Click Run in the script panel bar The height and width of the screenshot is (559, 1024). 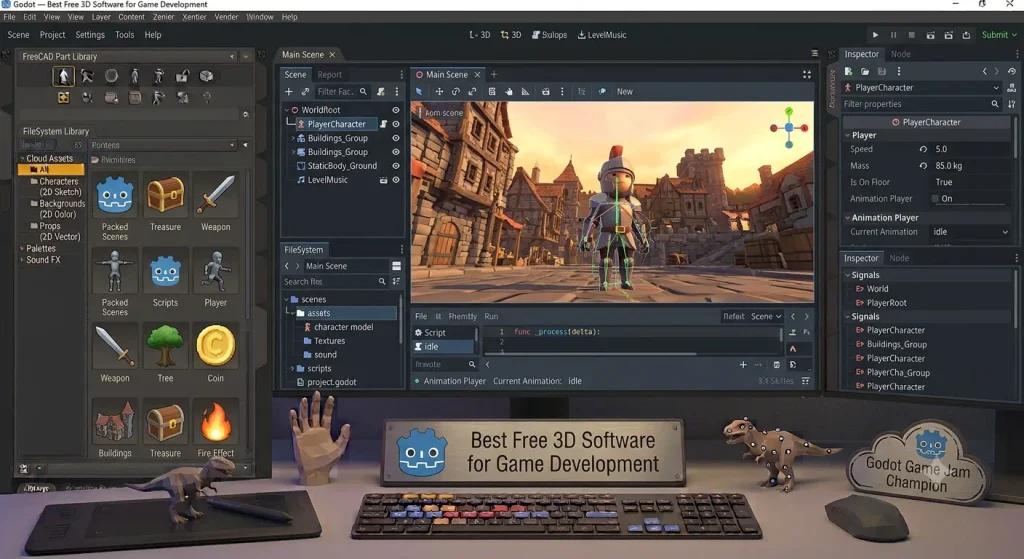pos(491,316)
